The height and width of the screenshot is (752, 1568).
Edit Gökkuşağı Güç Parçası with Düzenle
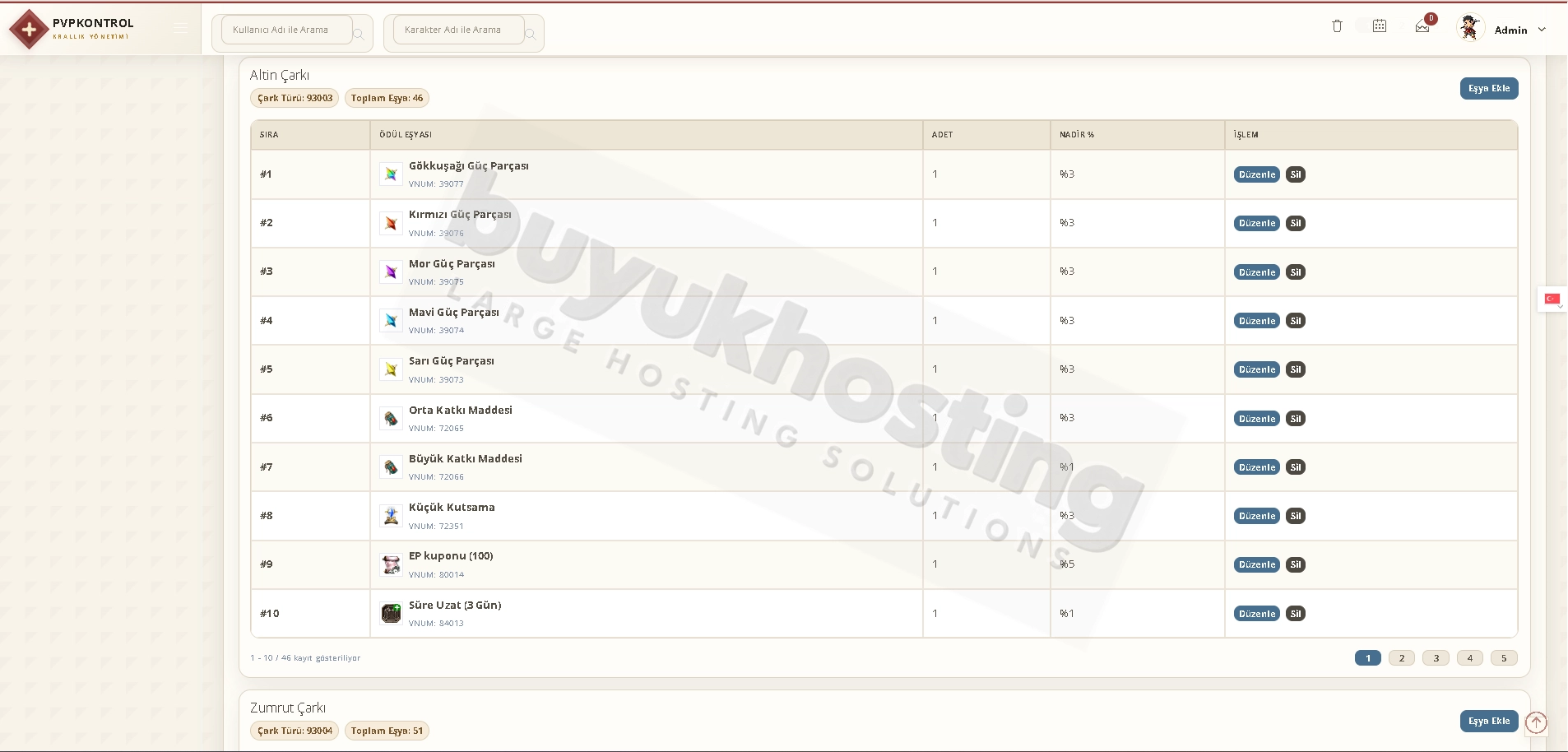coord(1257,174)
